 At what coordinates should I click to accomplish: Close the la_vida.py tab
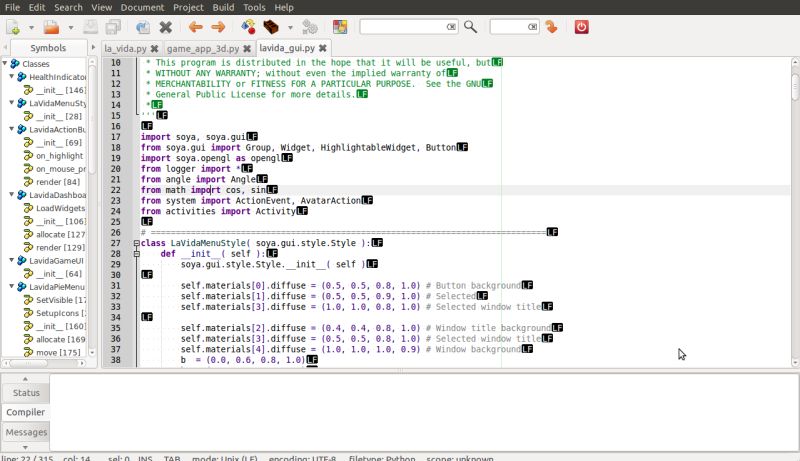(x=154, y=48)
